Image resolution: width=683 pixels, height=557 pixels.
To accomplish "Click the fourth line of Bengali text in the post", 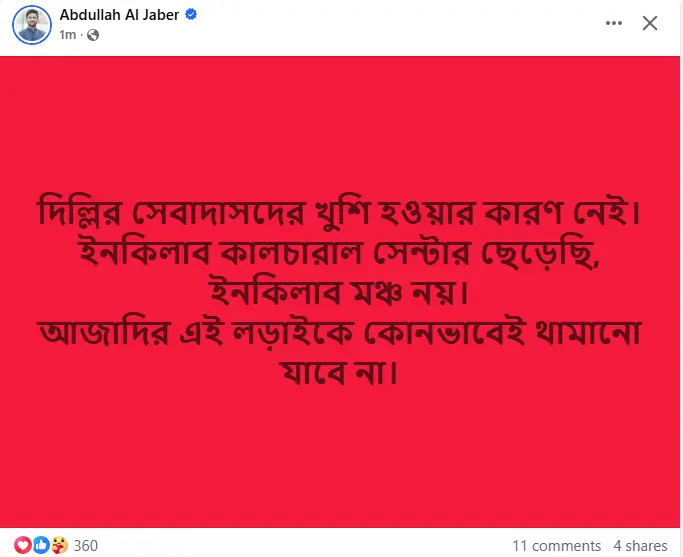I will pos(340,332).
